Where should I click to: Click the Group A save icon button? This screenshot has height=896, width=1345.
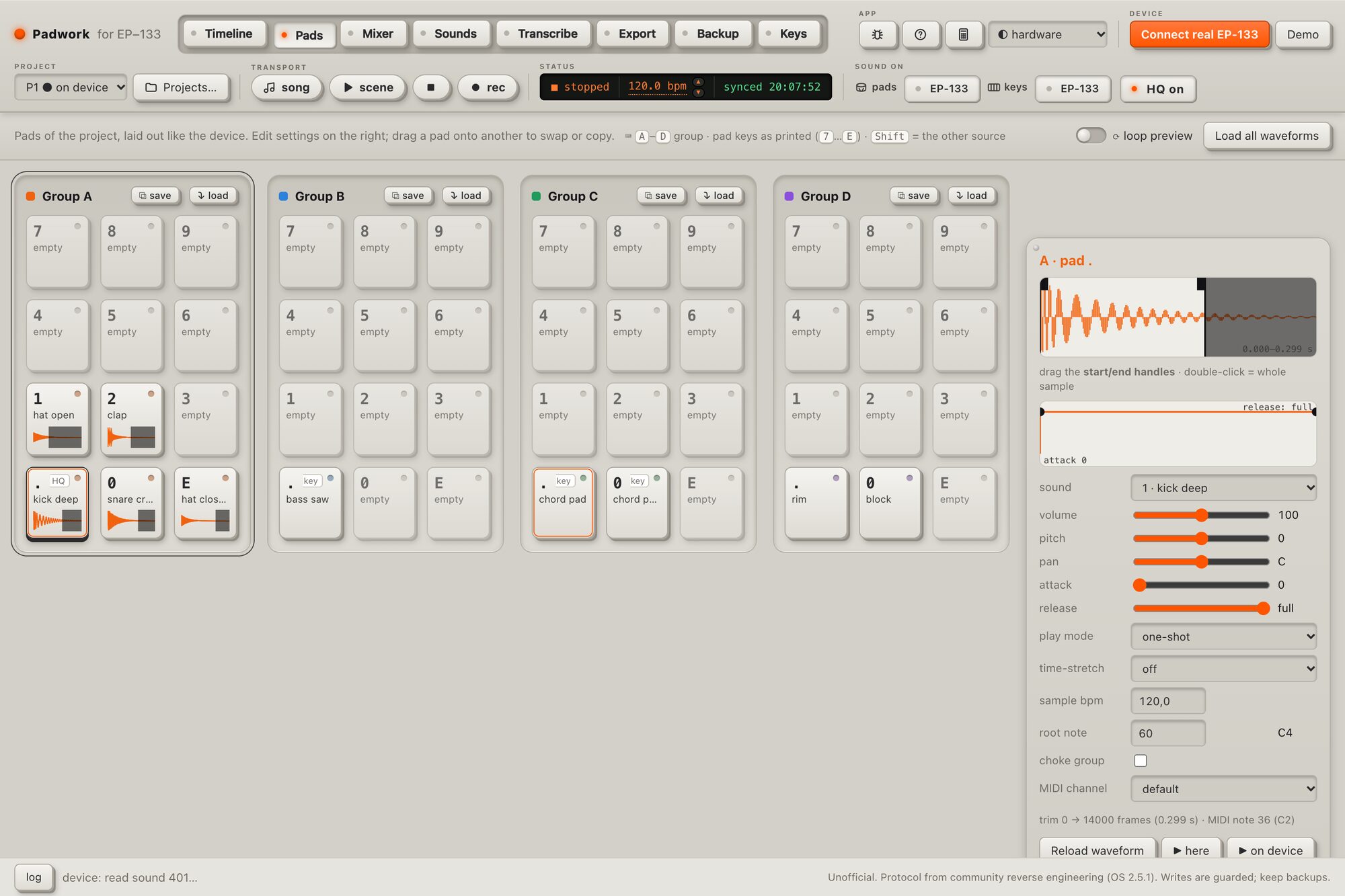pos(155,196)
